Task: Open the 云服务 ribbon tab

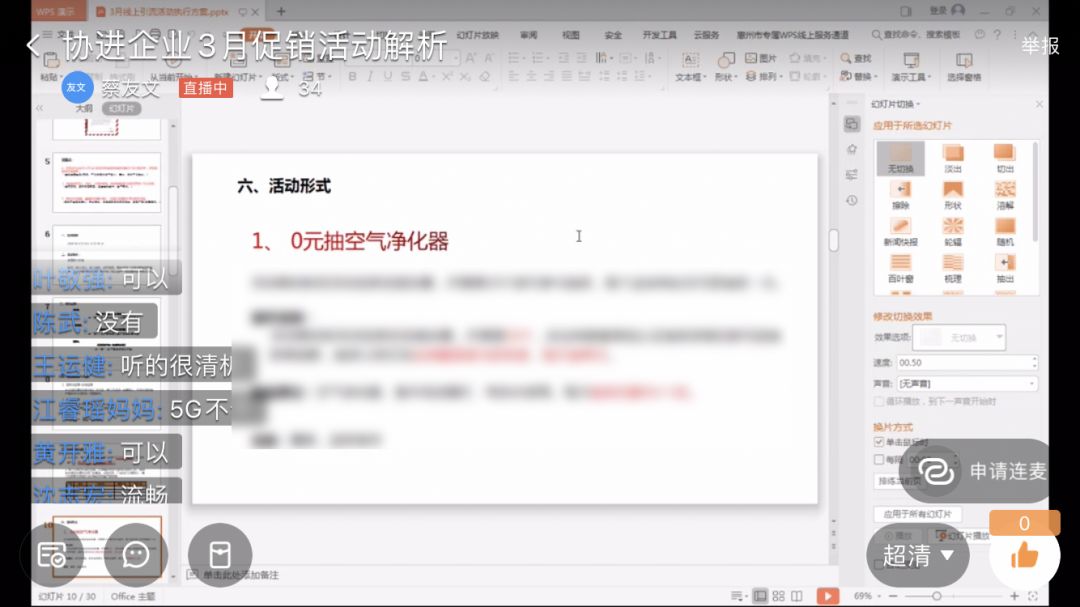Action: coord(706,35)
